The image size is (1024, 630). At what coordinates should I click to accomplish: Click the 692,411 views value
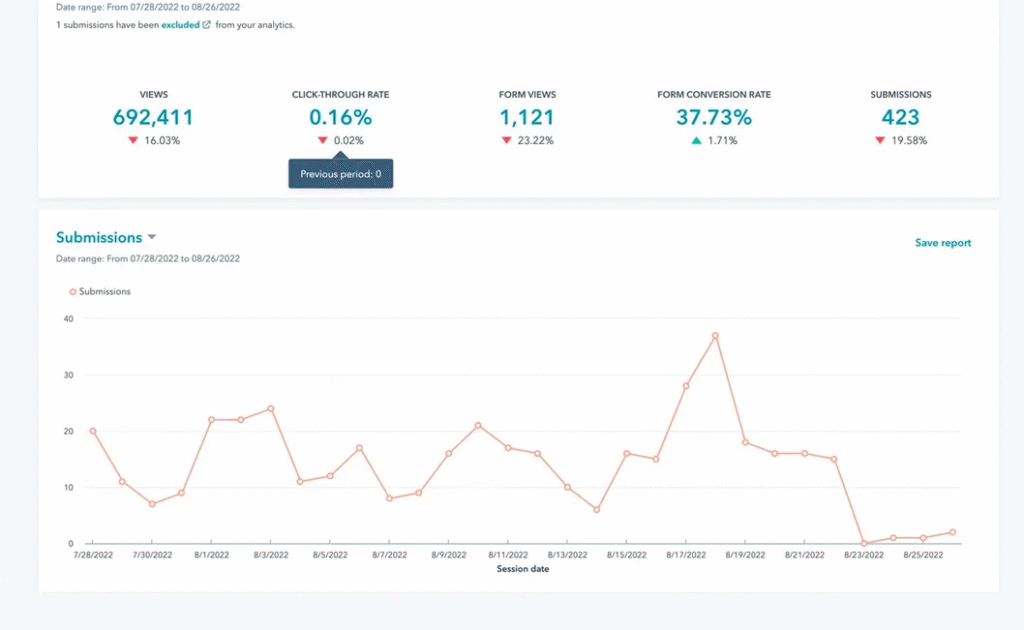153,117
